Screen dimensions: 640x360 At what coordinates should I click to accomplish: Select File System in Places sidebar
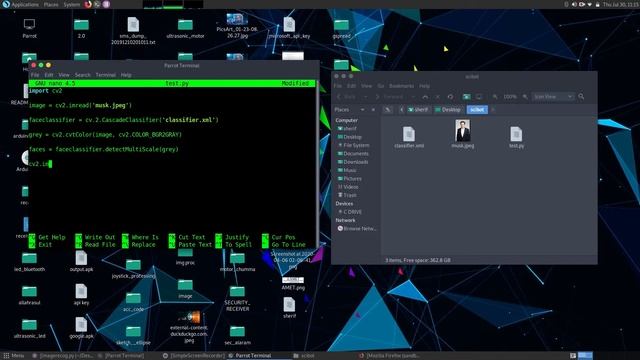tap(353, 145)
